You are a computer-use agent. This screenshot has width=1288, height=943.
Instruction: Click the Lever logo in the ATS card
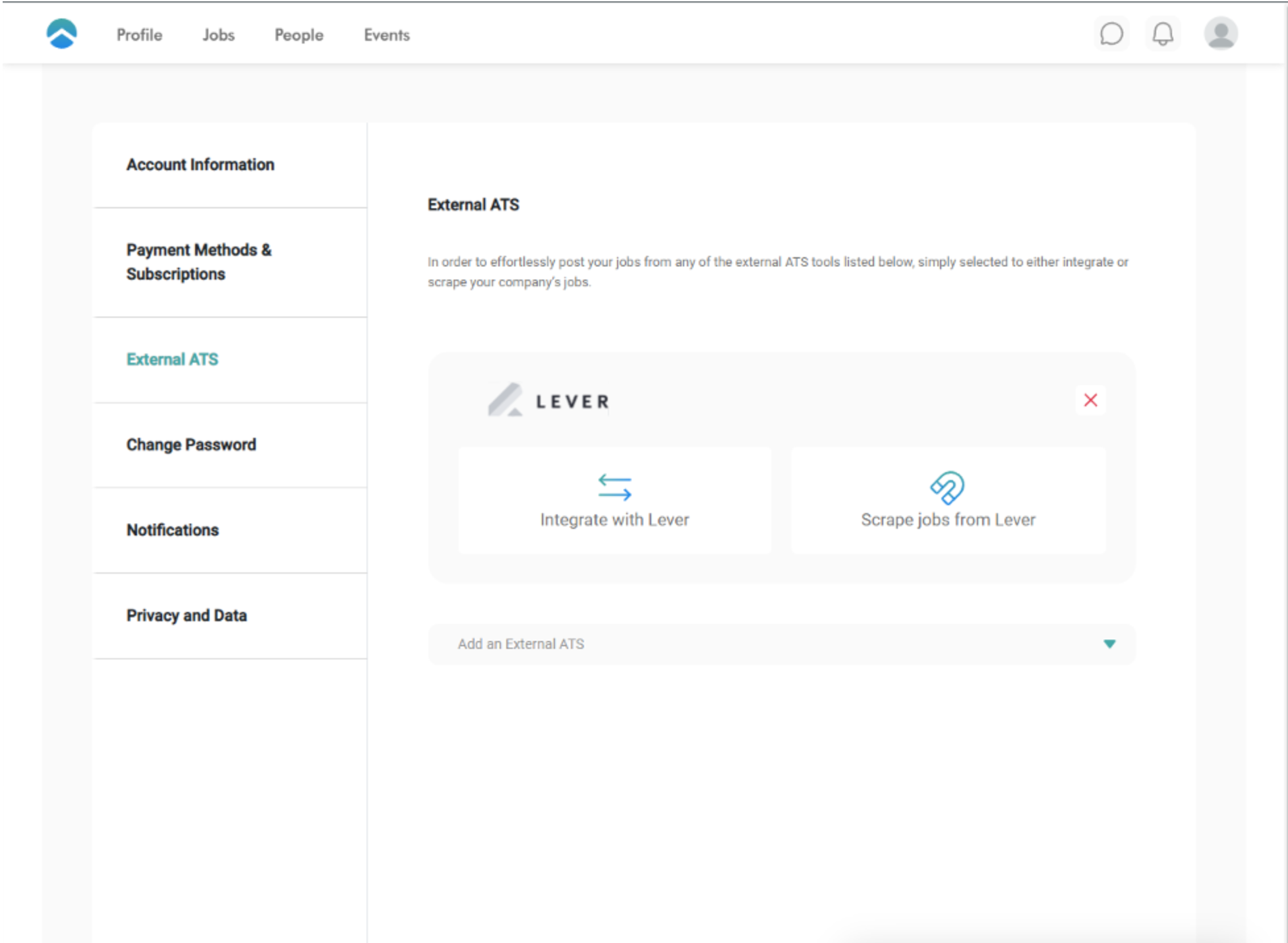547,400
